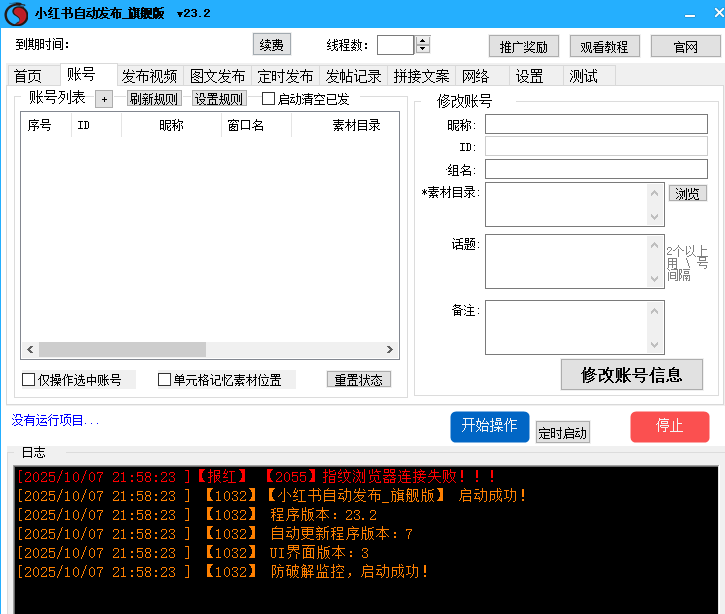Image resolution: width=725 pixels, height=614 pixels.
Task: Toggle the 仅操作选中账号 checkbox
Action: 29,380
